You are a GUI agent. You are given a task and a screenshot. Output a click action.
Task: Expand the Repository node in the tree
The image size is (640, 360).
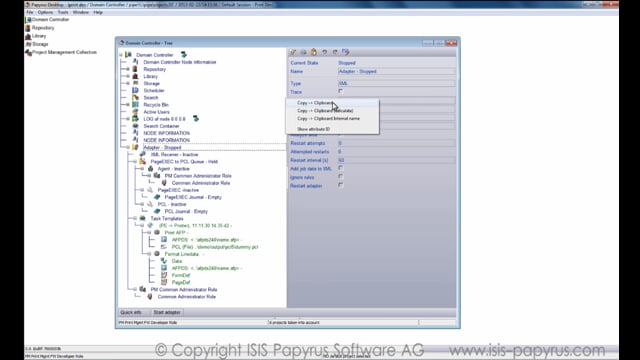[x=128, y=69]
